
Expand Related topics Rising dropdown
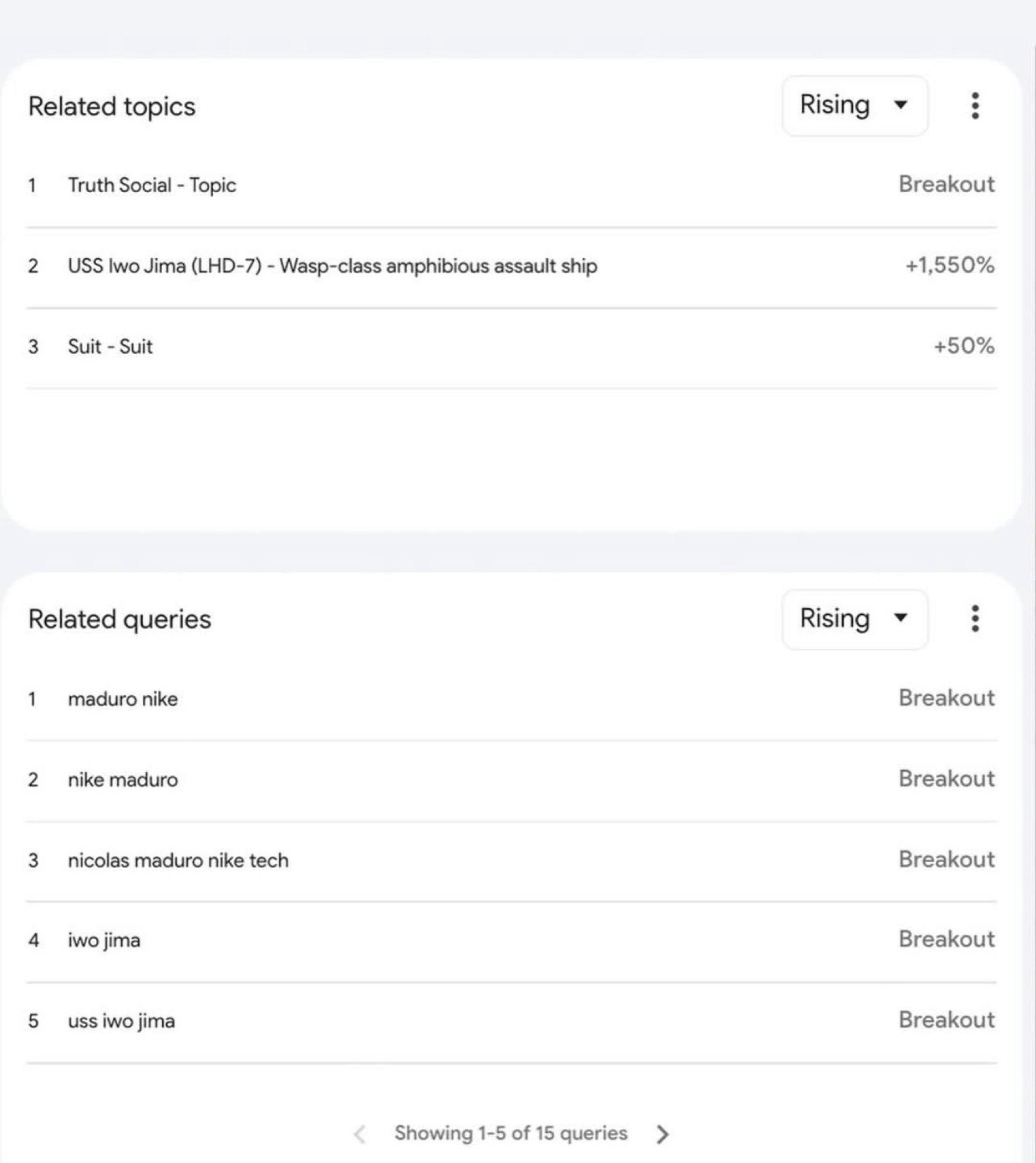(x=855, y=106)
